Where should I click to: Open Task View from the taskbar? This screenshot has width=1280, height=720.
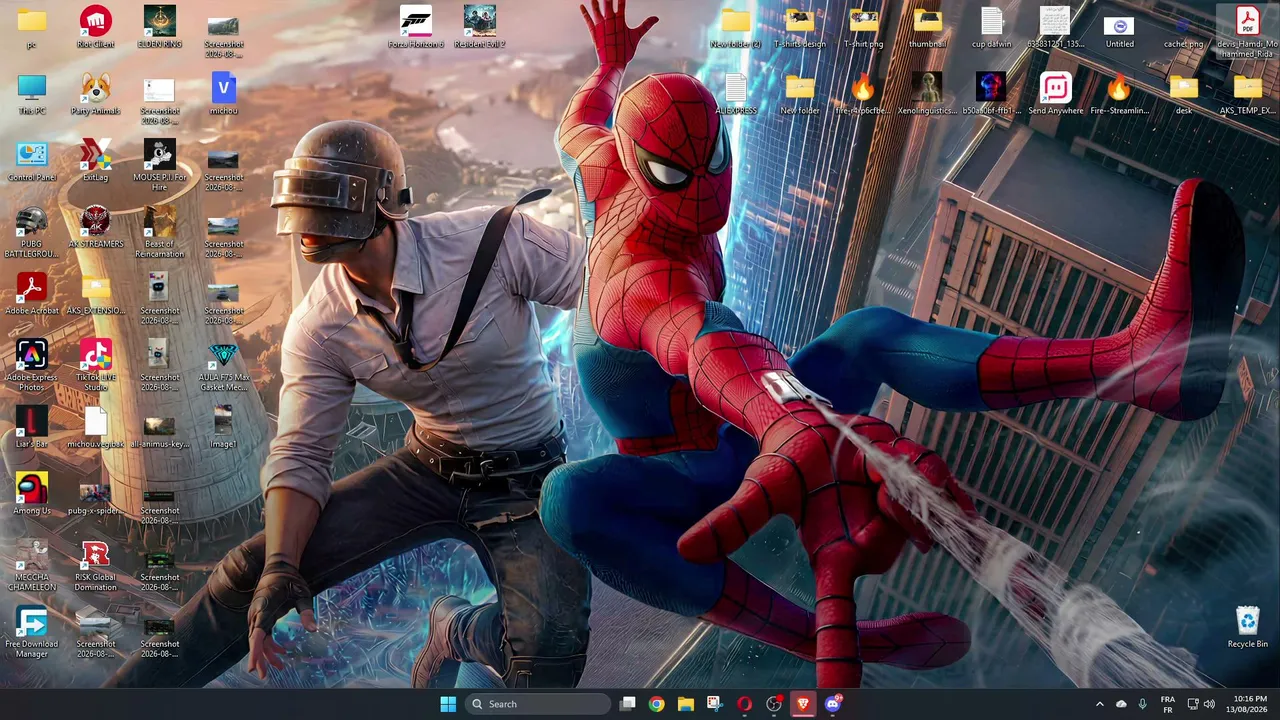627,704
